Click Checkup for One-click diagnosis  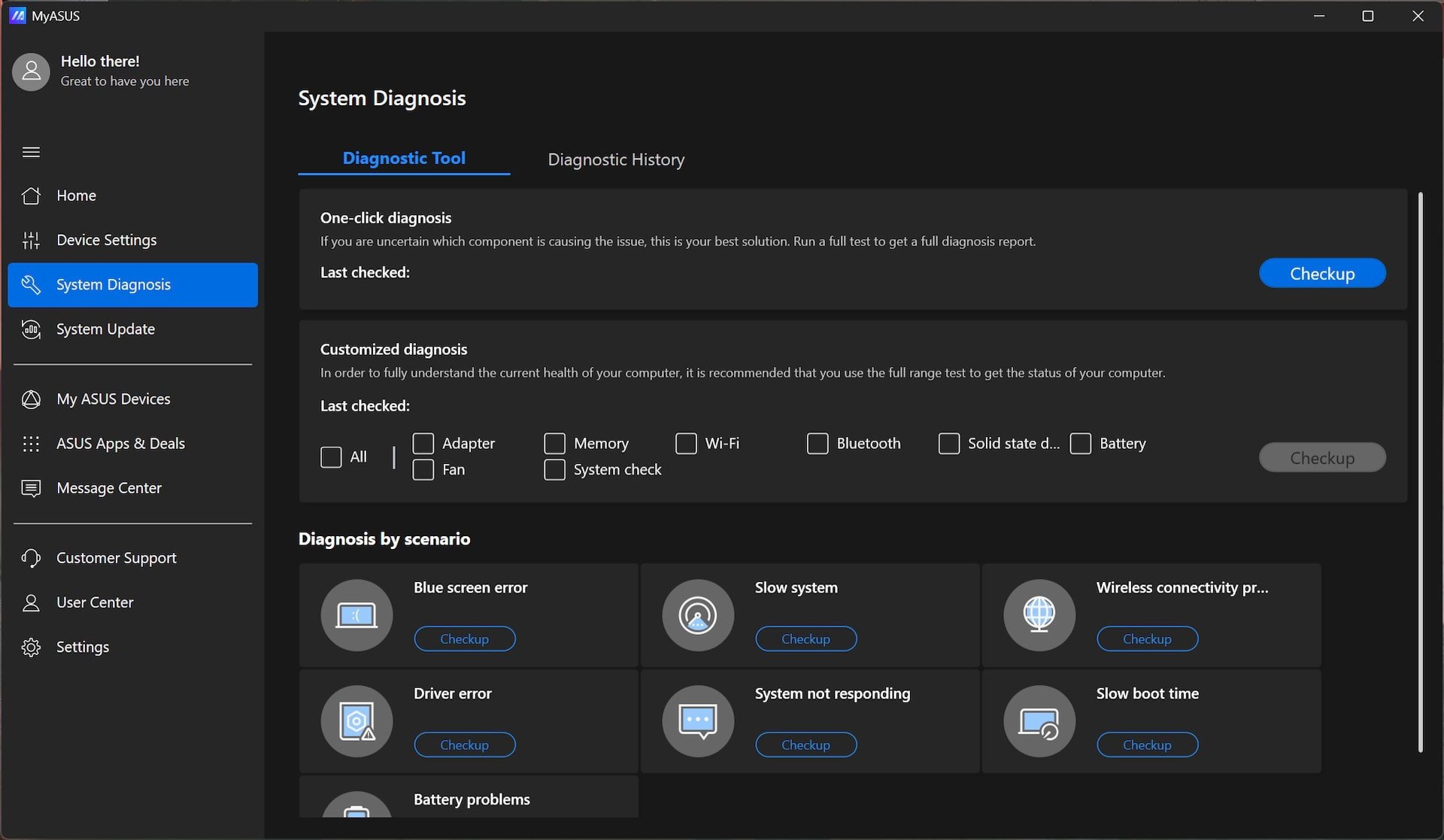(1322, 273)
